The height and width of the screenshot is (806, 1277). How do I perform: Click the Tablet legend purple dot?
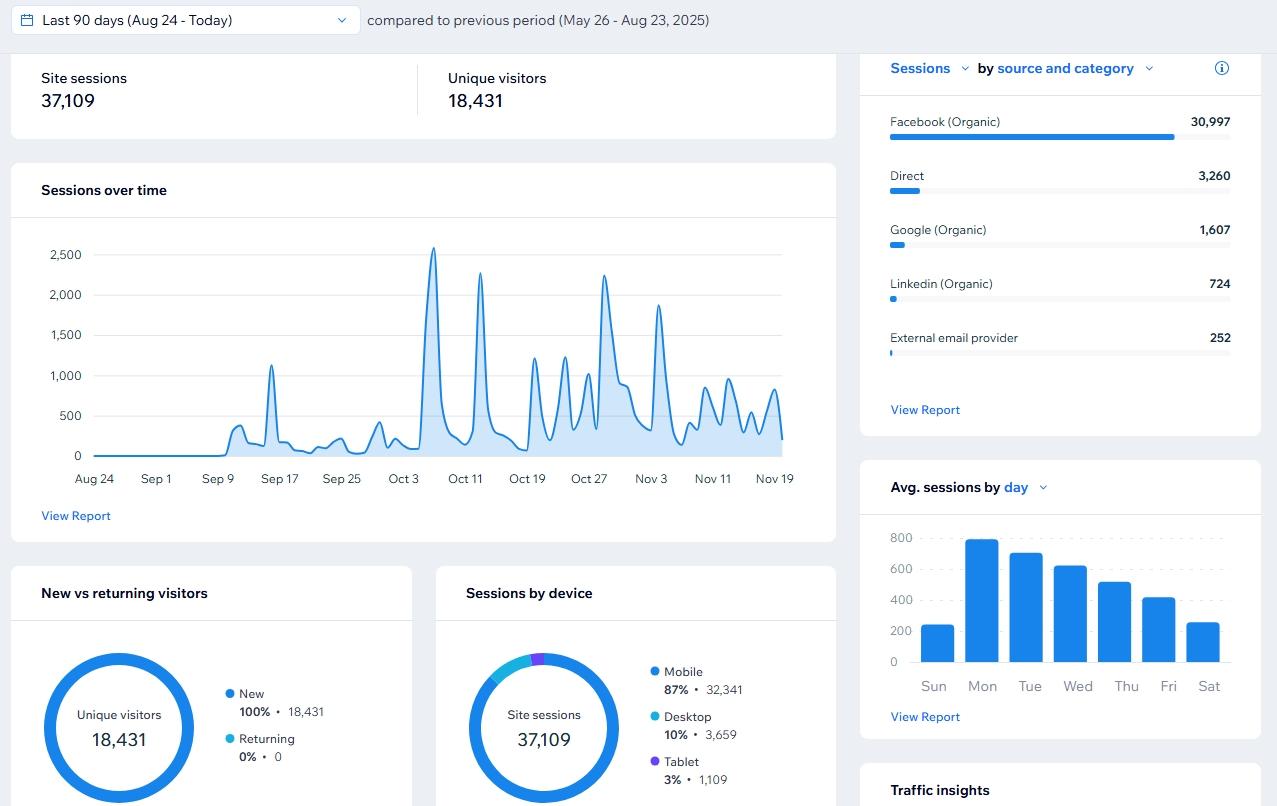[x=655, y=762]
